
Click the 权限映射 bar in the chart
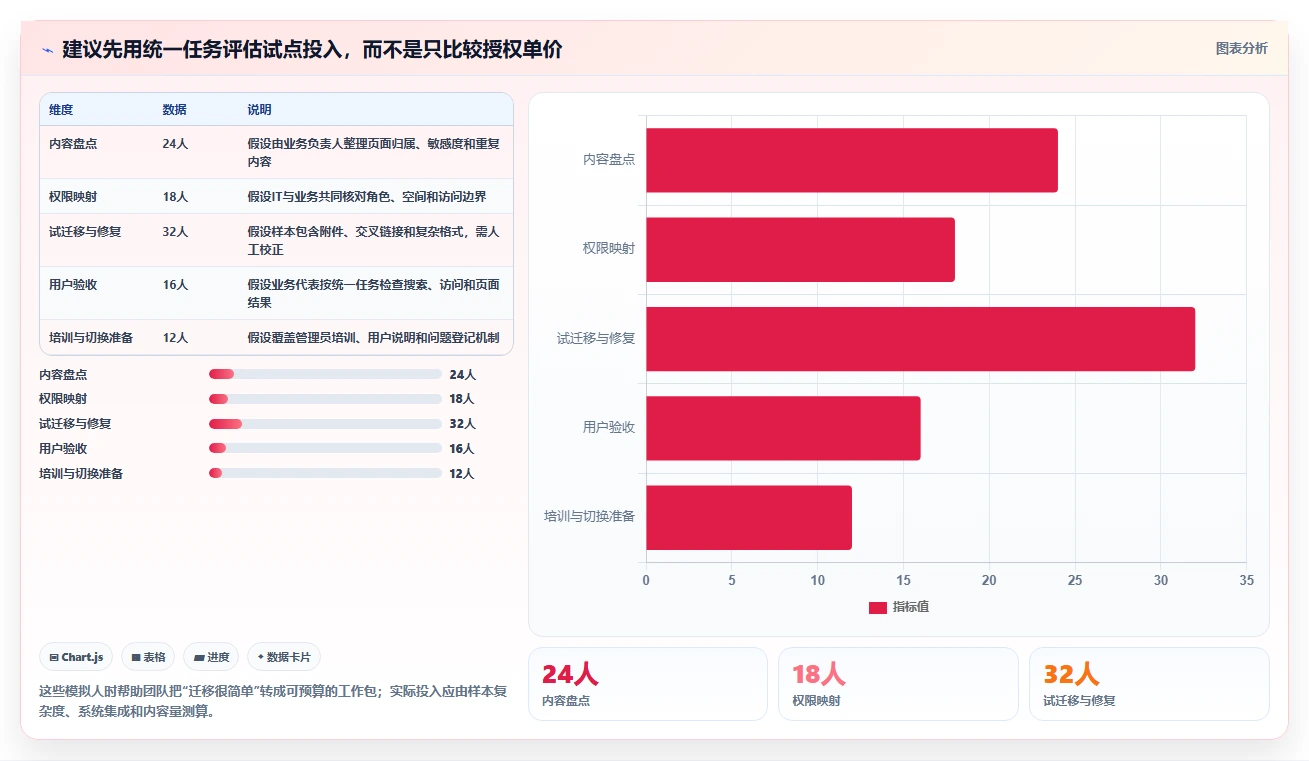[x=800, y=249]
